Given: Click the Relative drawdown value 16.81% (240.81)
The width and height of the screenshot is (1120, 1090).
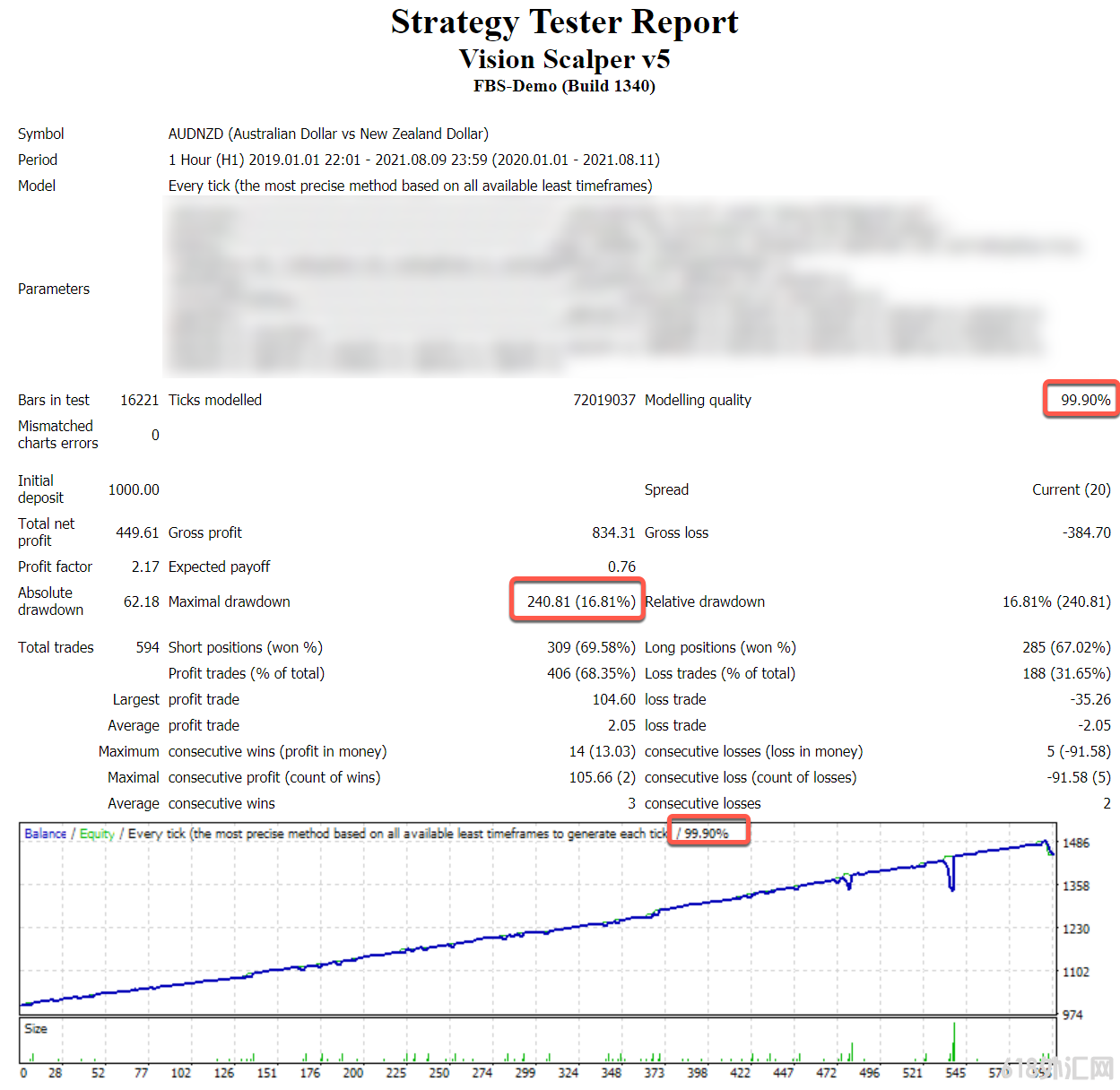Looking at the screenshot, I should tap(1055, 601).
